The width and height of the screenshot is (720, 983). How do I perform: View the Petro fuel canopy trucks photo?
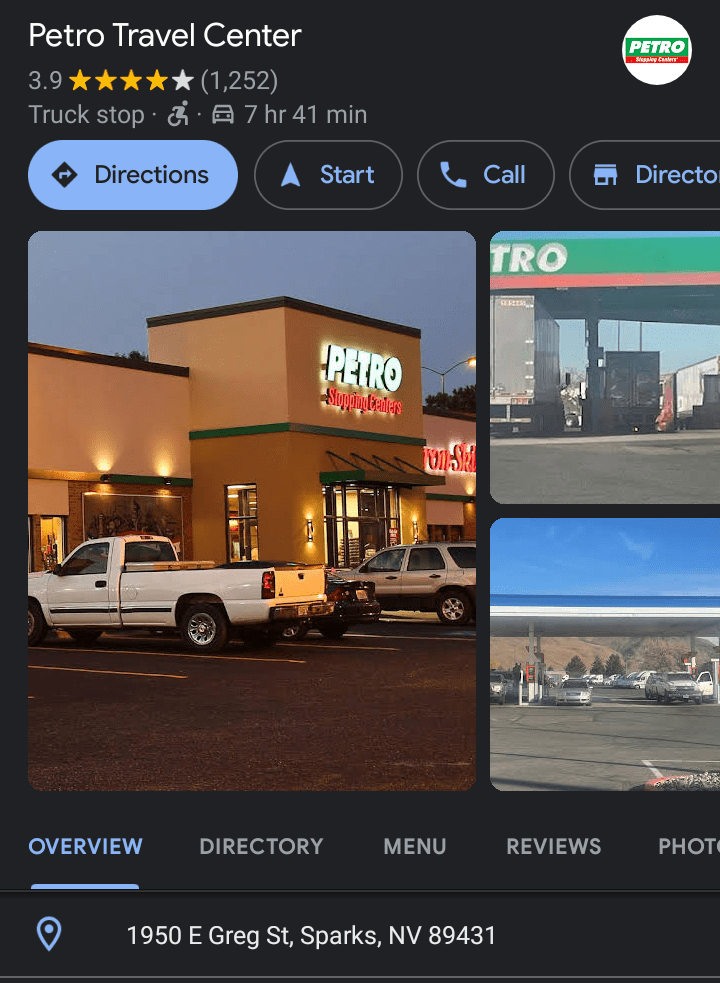(x=604, y=367)
